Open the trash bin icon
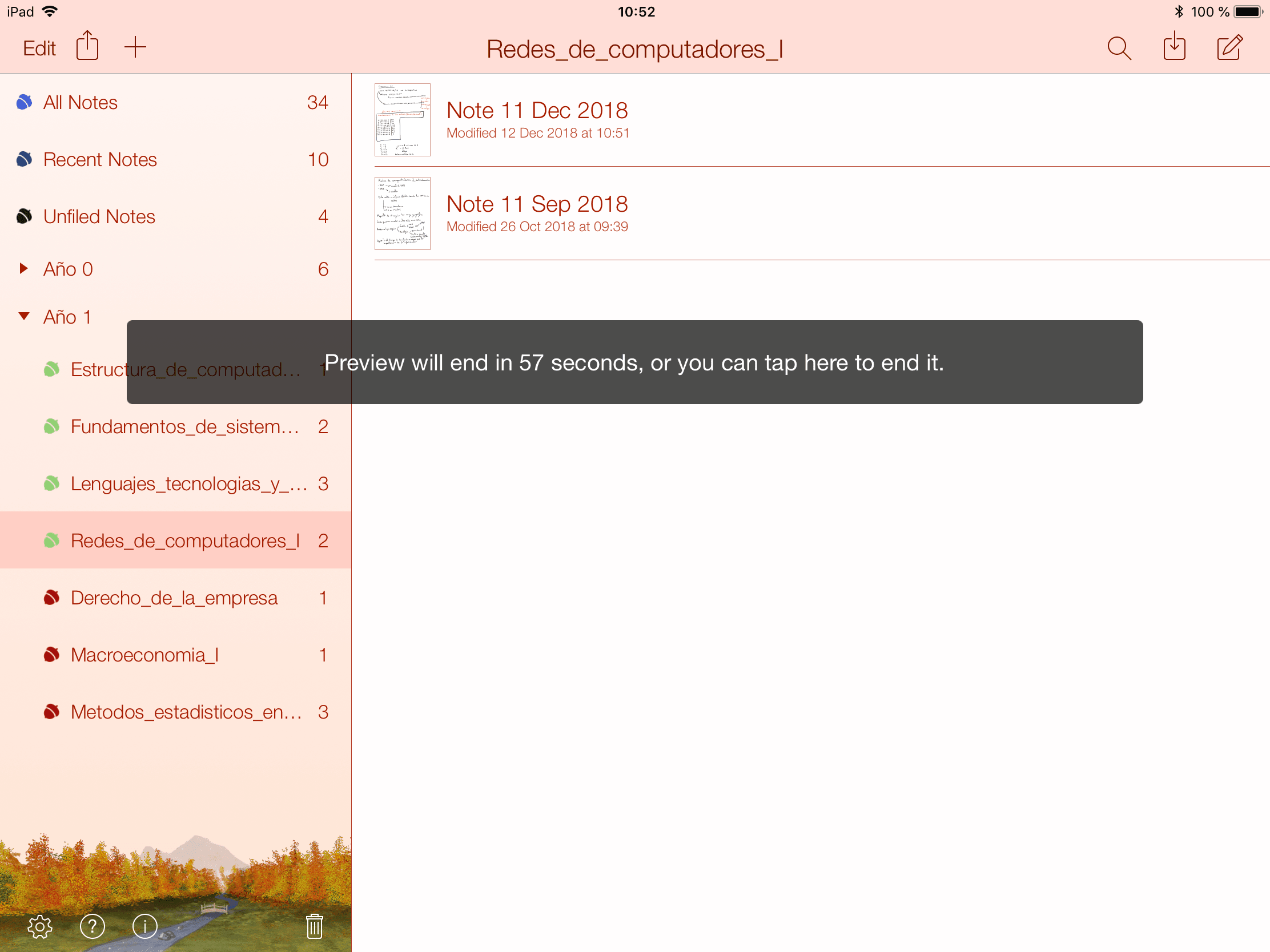The height and width of the screenshot is (952, 1270). (x=314, y=926)
